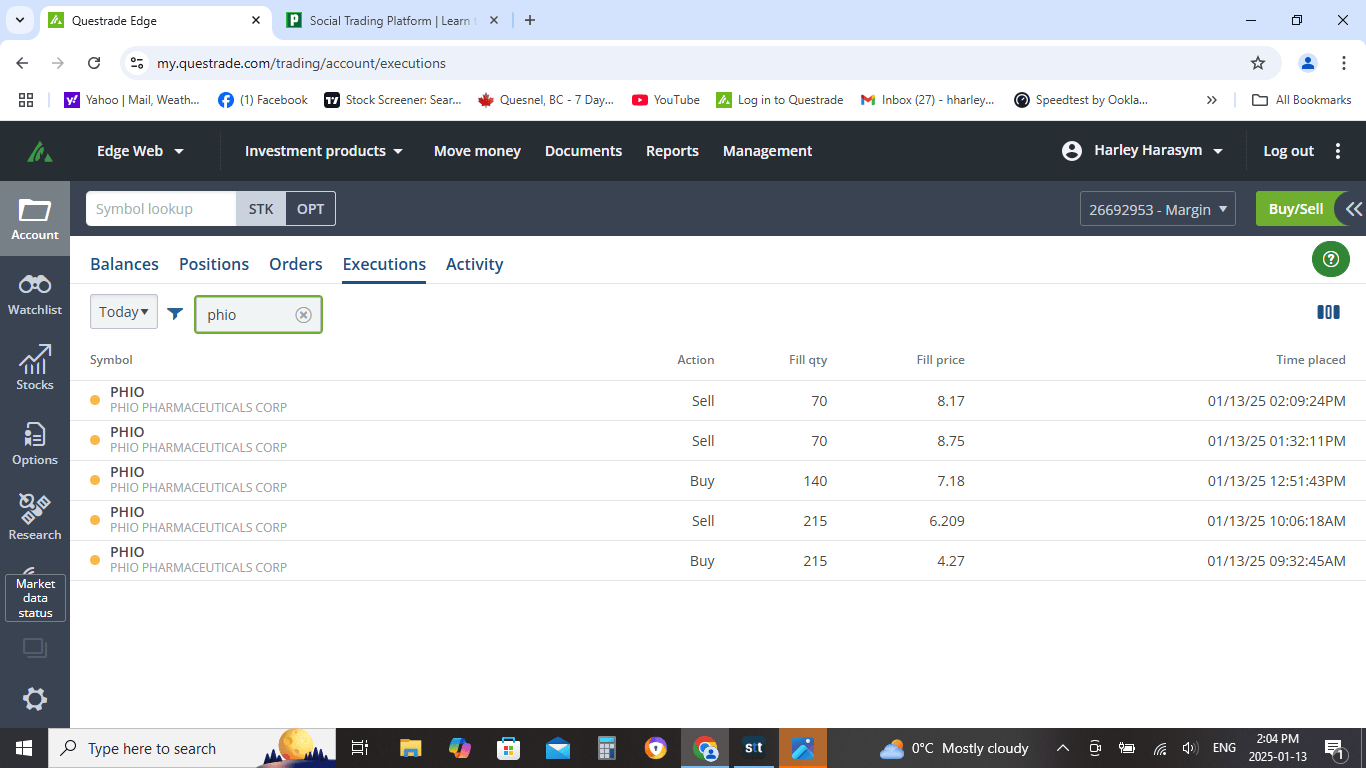Open the tab search dropdown in Chrome
The width and height of the screenshot is (1366, 768).
[x=20, y=20]
